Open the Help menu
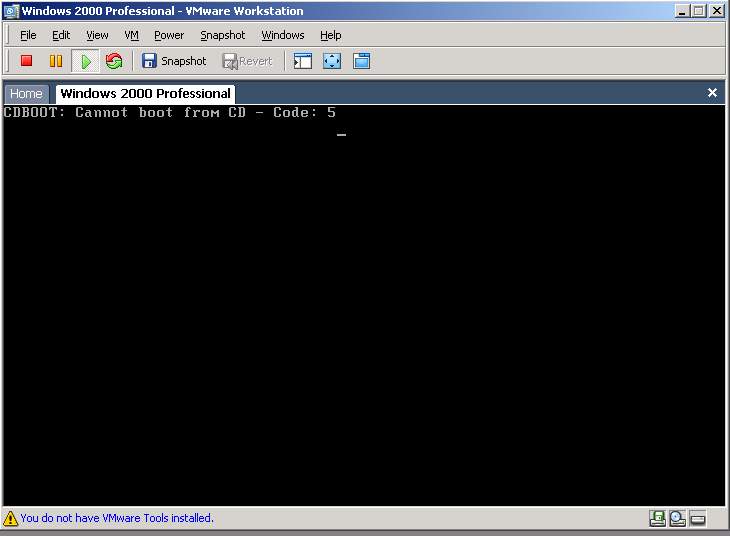 click(331, 35)
